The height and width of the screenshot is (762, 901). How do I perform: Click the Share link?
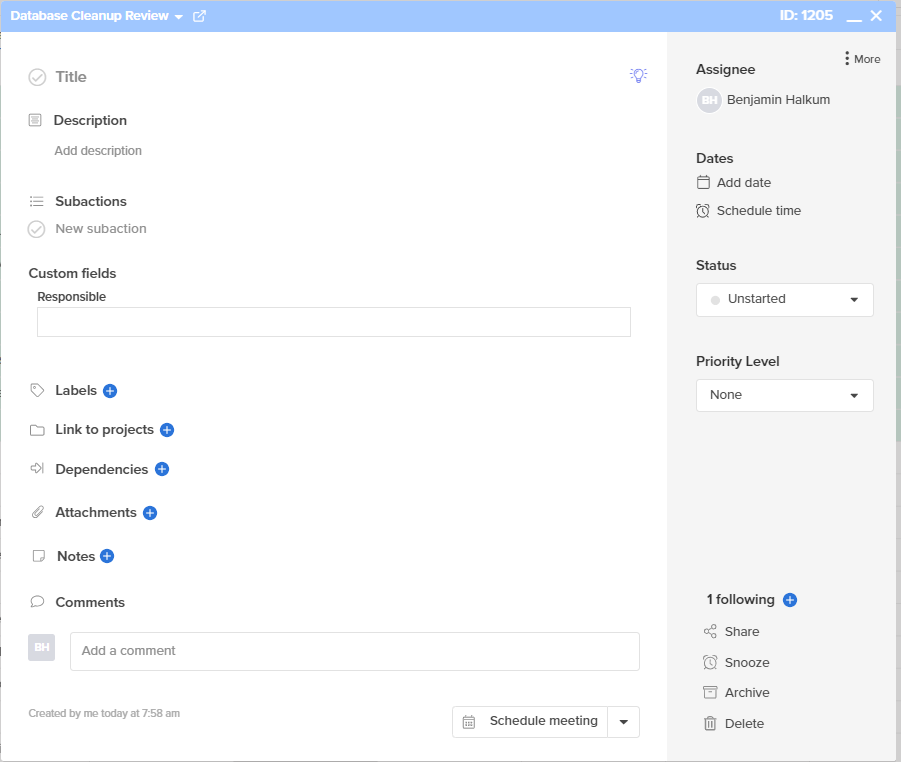coord(740,631)
